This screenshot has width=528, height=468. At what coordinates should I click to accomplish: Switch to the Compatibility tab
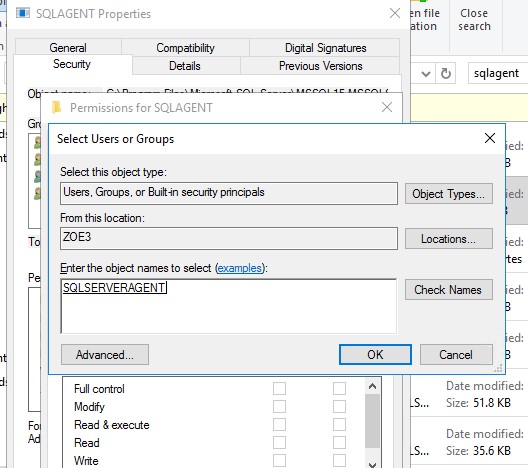[185, 47]
